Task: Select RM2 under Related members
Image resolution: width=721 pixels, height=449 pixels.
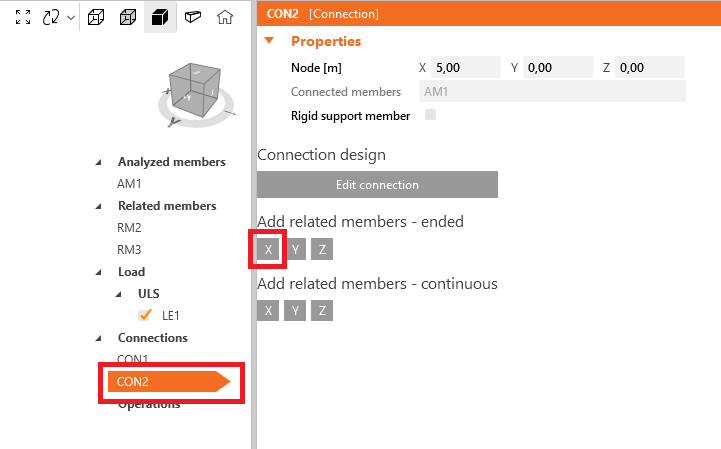Action: tap(129, 227)
